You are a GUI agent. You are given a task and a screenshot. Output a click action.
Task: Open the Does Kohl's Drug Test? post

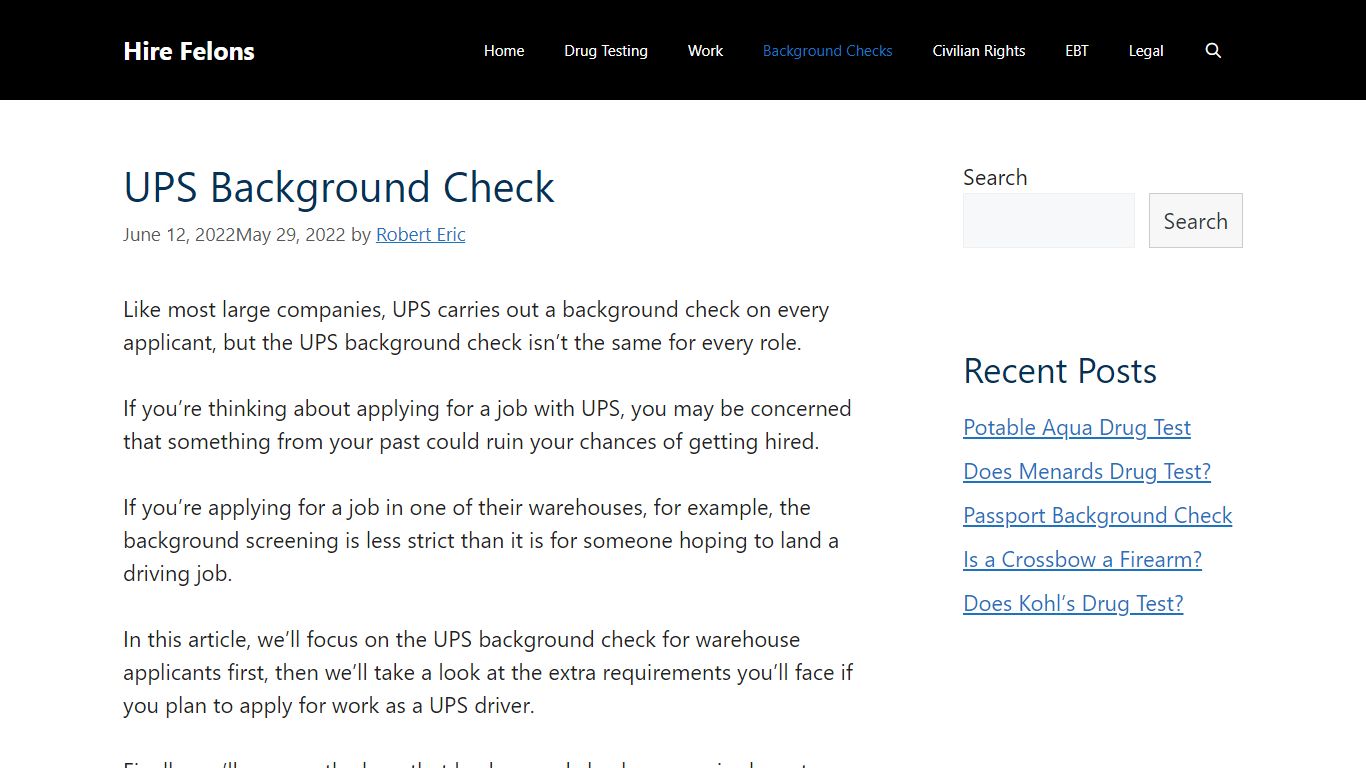[1073, 604]
